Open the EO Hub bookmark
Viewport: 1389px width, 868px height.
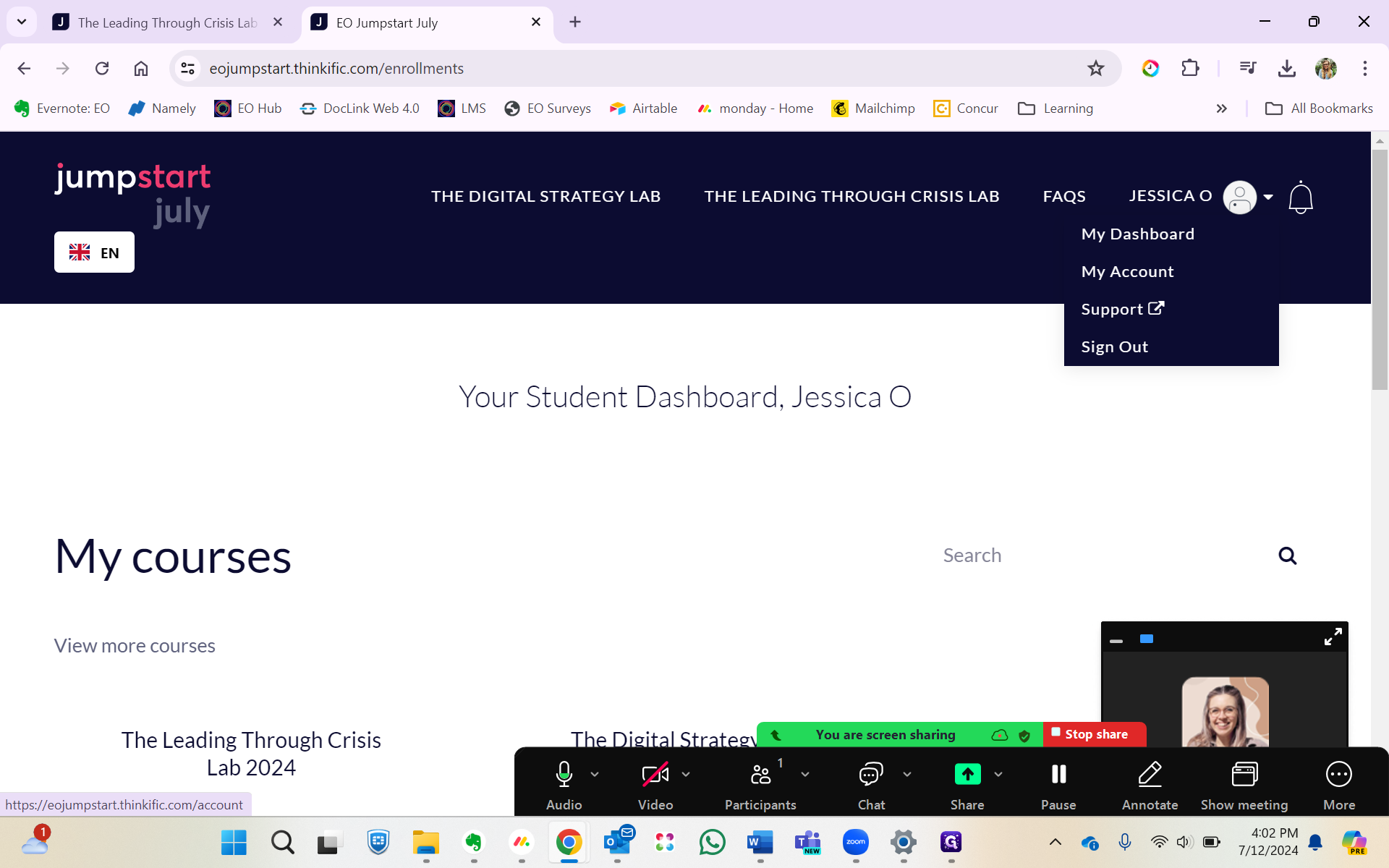[248, 109]
